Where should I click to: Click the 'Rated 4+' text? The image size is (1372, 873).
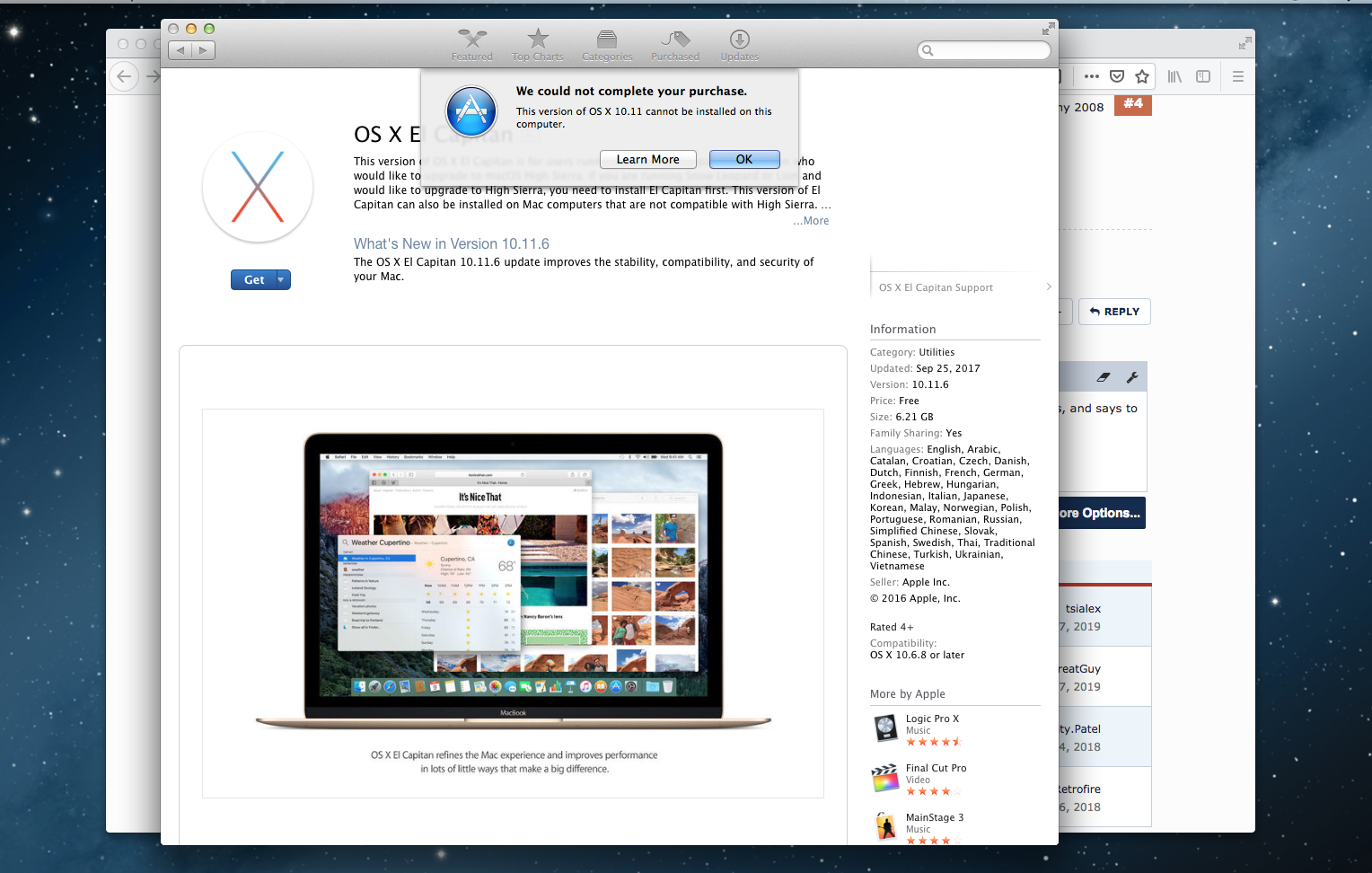[892, 627]
